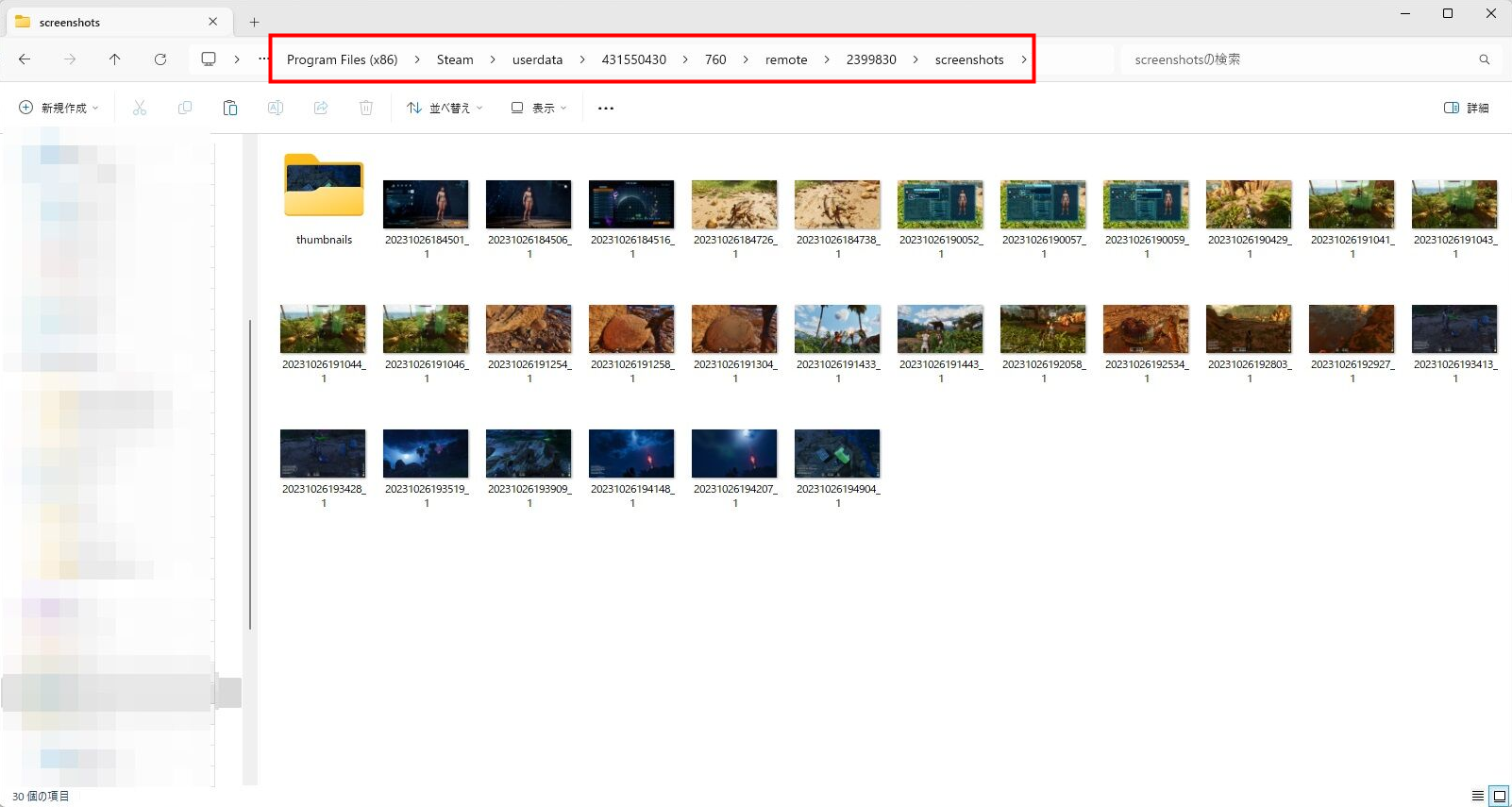Expand chevron after Program Files (x86)
The image size is (1512, 807).
click(417, 59)
